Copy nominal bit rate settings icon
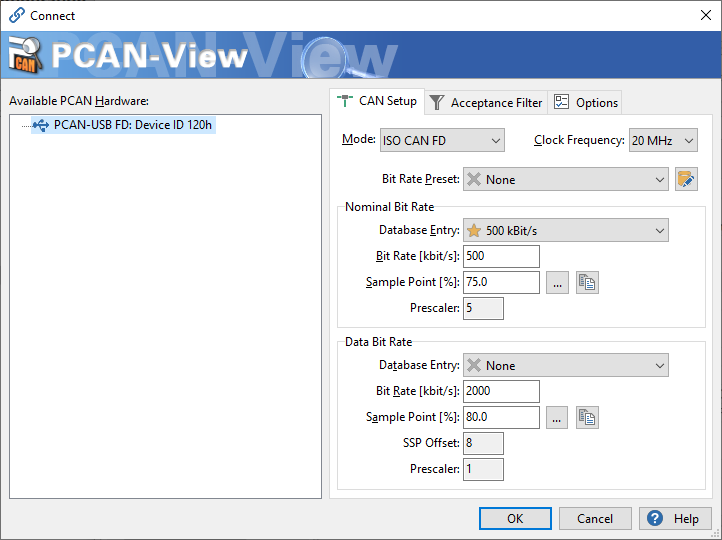This screenshot has height=540, width=722. (587, 282)
